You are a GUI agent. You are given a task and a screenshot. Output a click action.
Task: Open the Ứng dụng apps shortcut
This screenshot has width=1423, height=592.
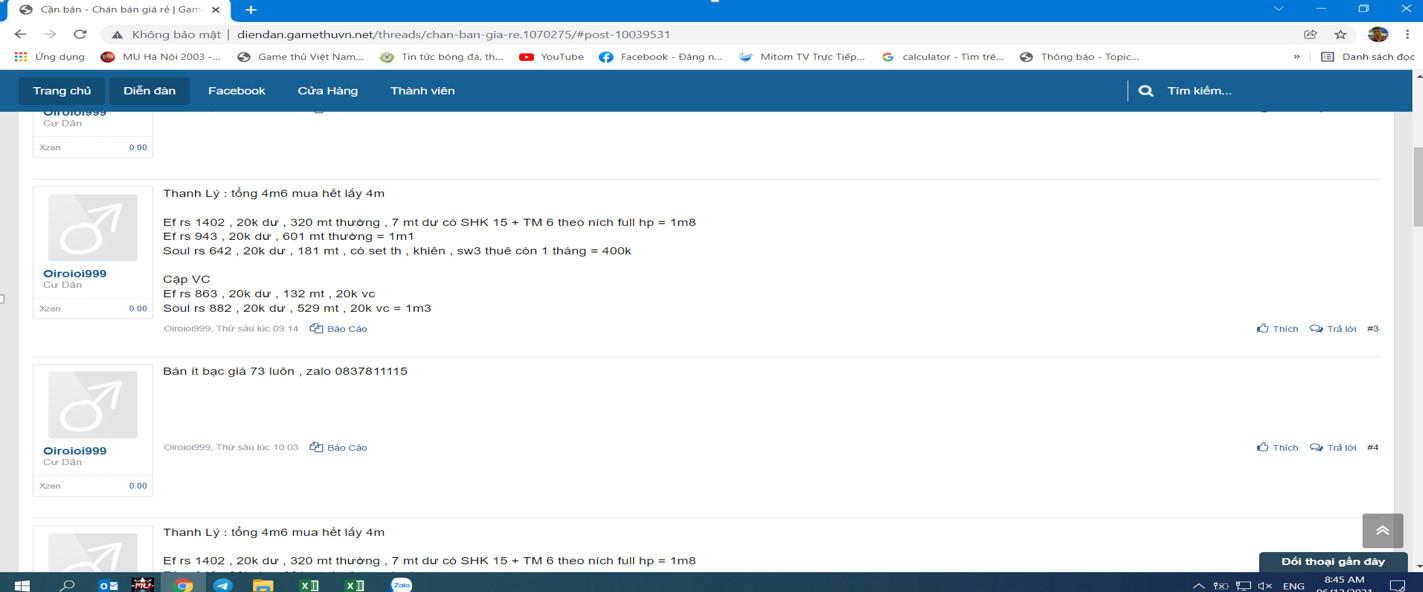coord(49,57)
